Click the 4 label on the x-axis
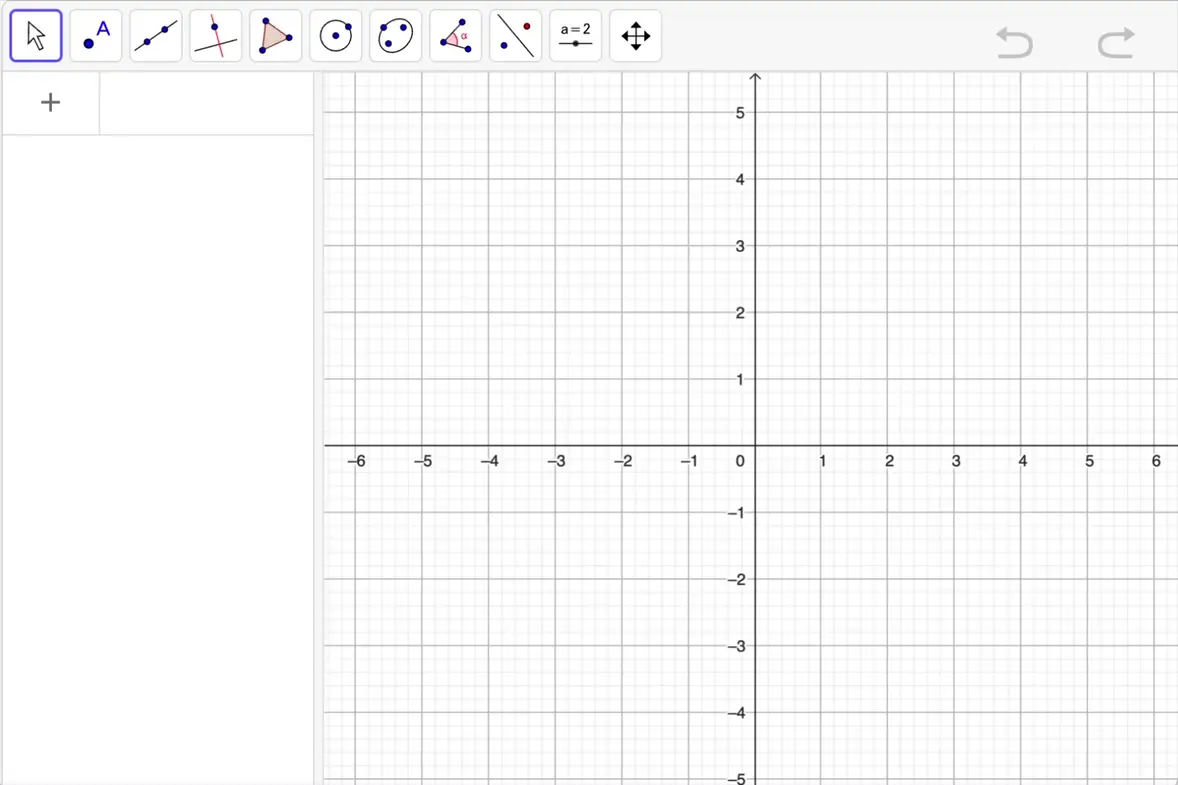 (x=1023, y=461)
